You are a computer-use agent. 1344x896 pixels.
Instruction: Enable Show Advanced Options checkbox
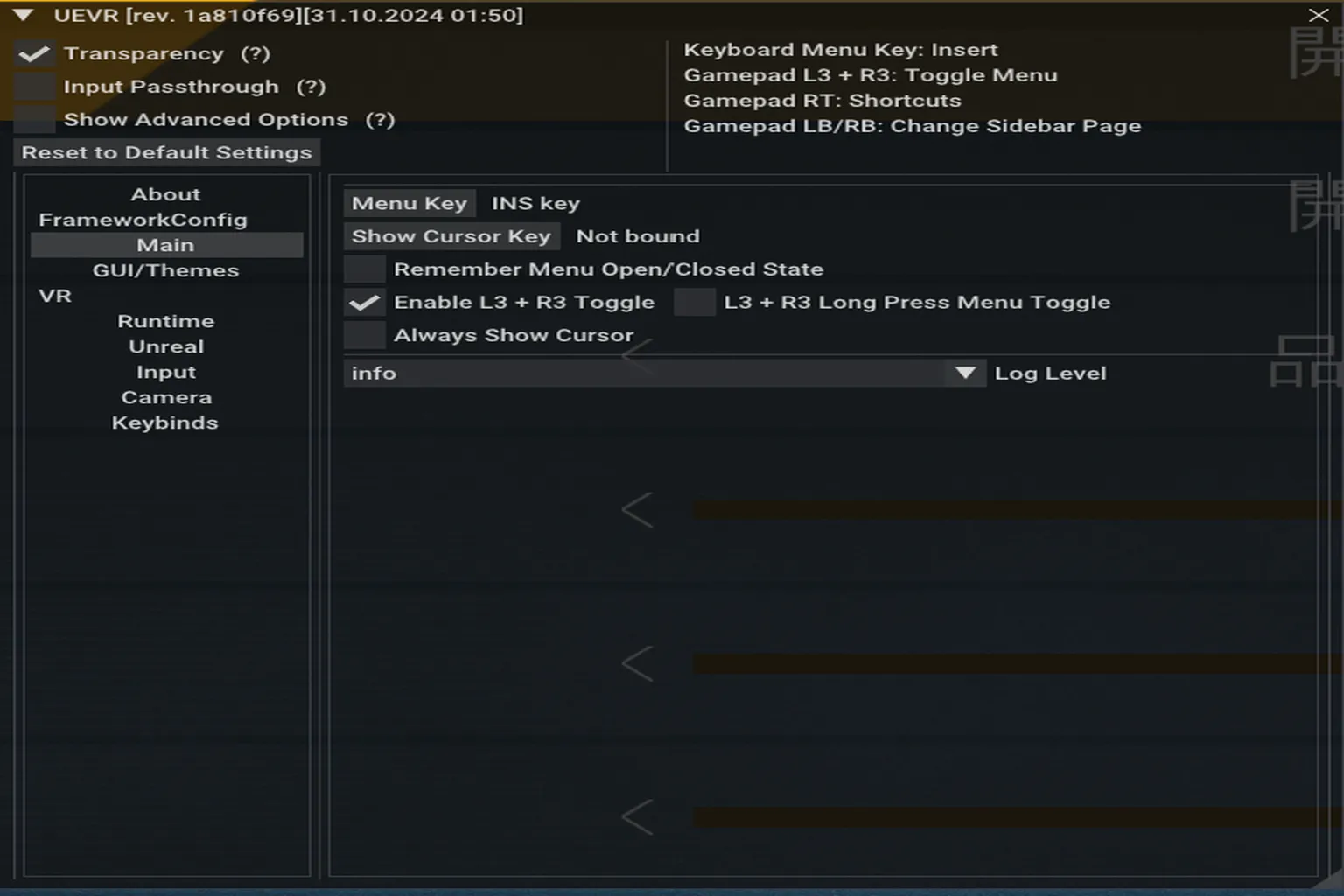click(x=35, y=120)
